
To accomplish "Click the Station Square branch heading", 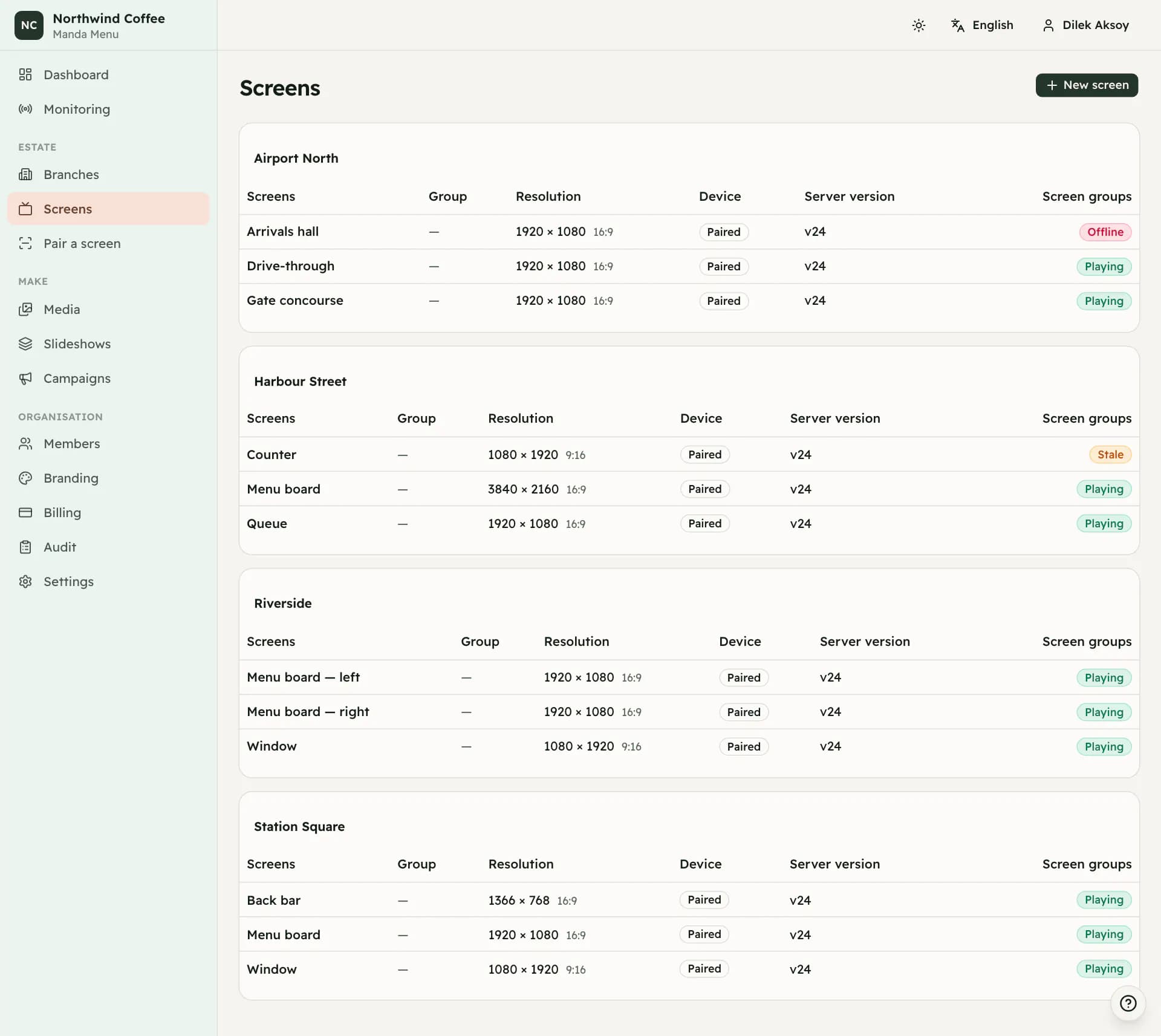I will coord(299,827).
